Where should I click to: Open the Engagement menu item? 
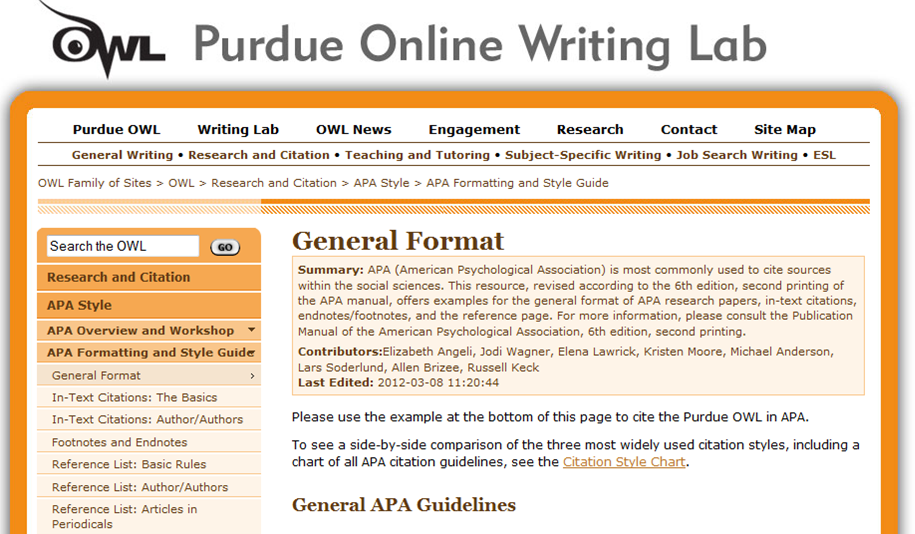click(x=474, y=130)
